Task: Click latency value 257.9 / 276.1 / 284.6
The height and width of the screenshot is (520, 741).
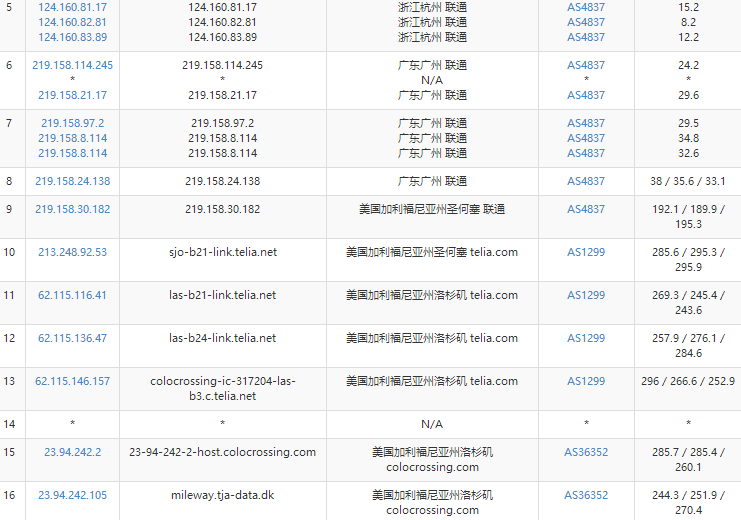Action: (x=688, y=346)
